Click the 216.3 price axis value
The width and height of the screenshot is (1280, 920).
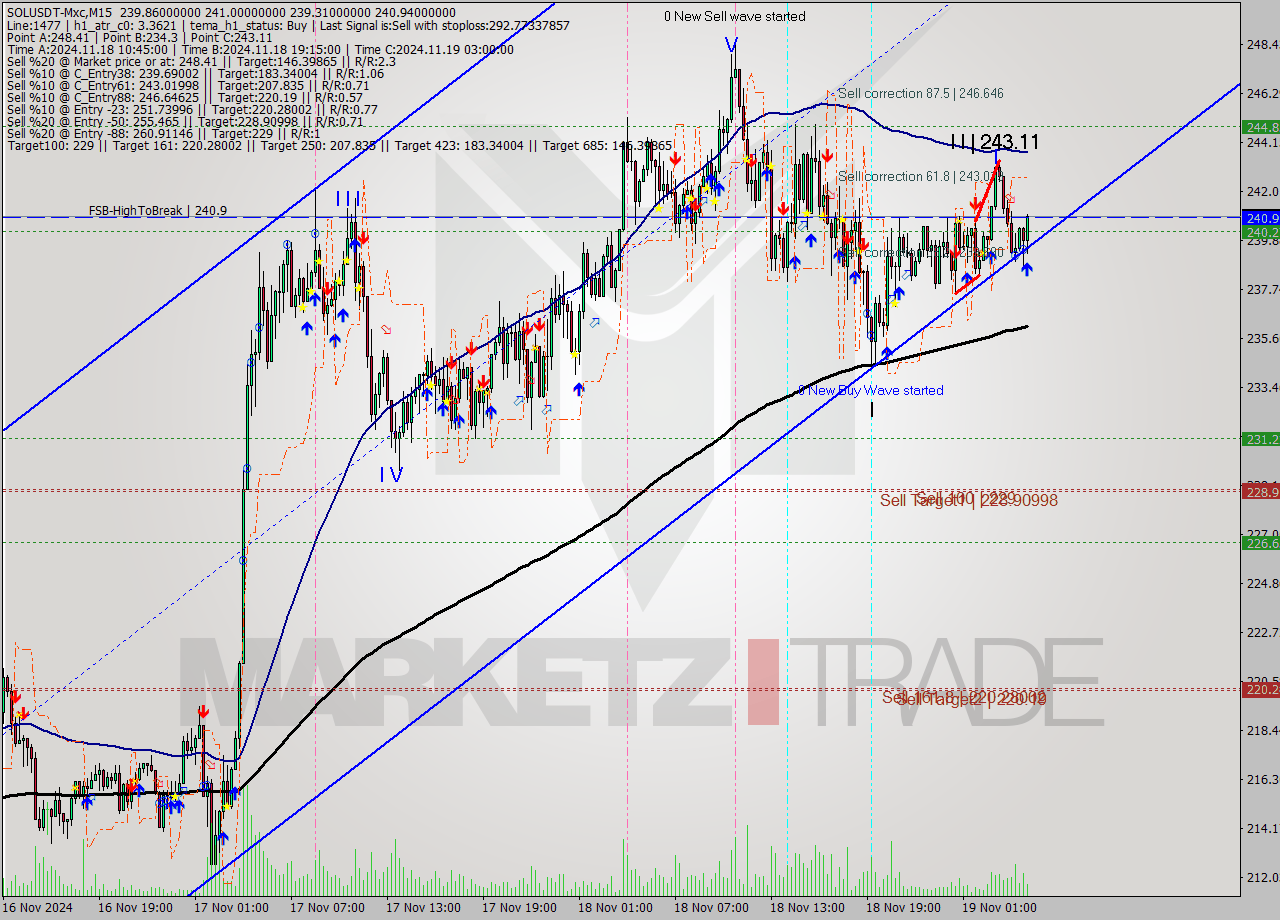point(1262,779)
